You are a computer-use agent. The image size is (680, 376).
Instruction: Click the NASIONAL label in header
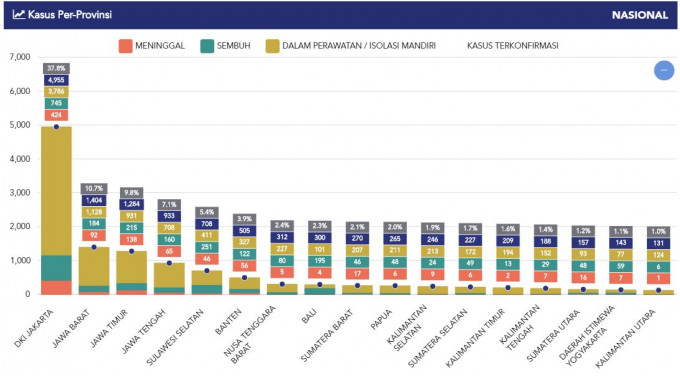(640, 15)
